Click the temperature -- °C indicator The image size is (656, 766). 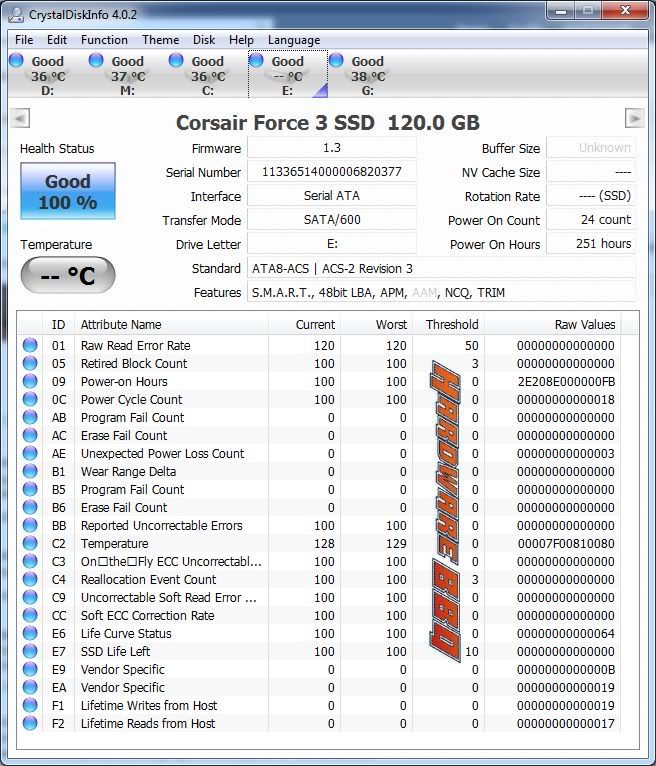(68, 275)
